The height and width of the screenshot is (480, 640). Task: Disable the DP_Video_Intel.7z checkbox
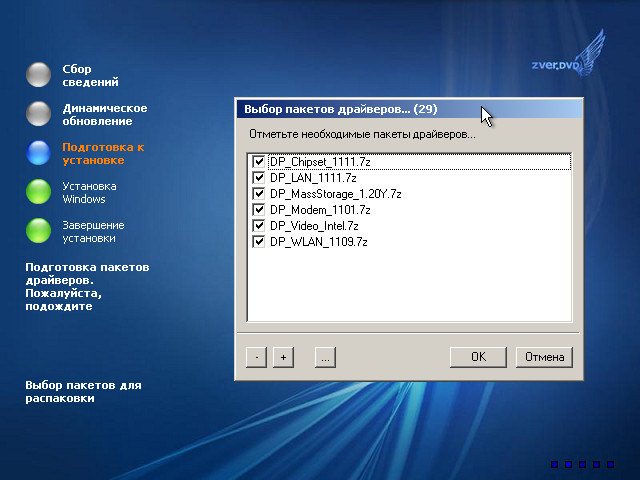tap(258, 226)
